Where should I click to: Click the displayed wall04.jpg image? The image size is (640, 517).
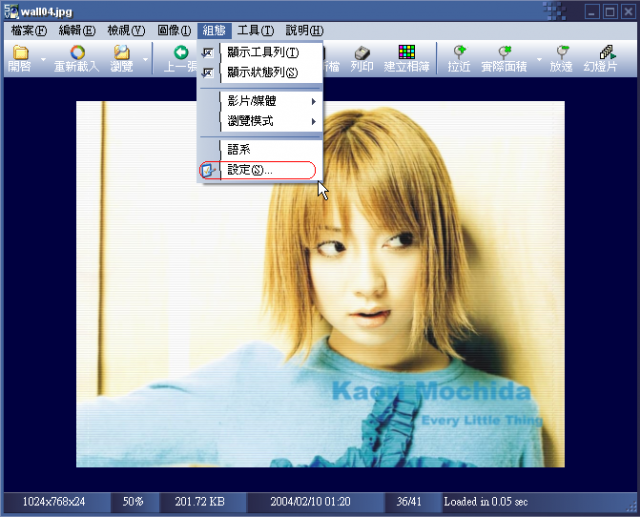320,284
